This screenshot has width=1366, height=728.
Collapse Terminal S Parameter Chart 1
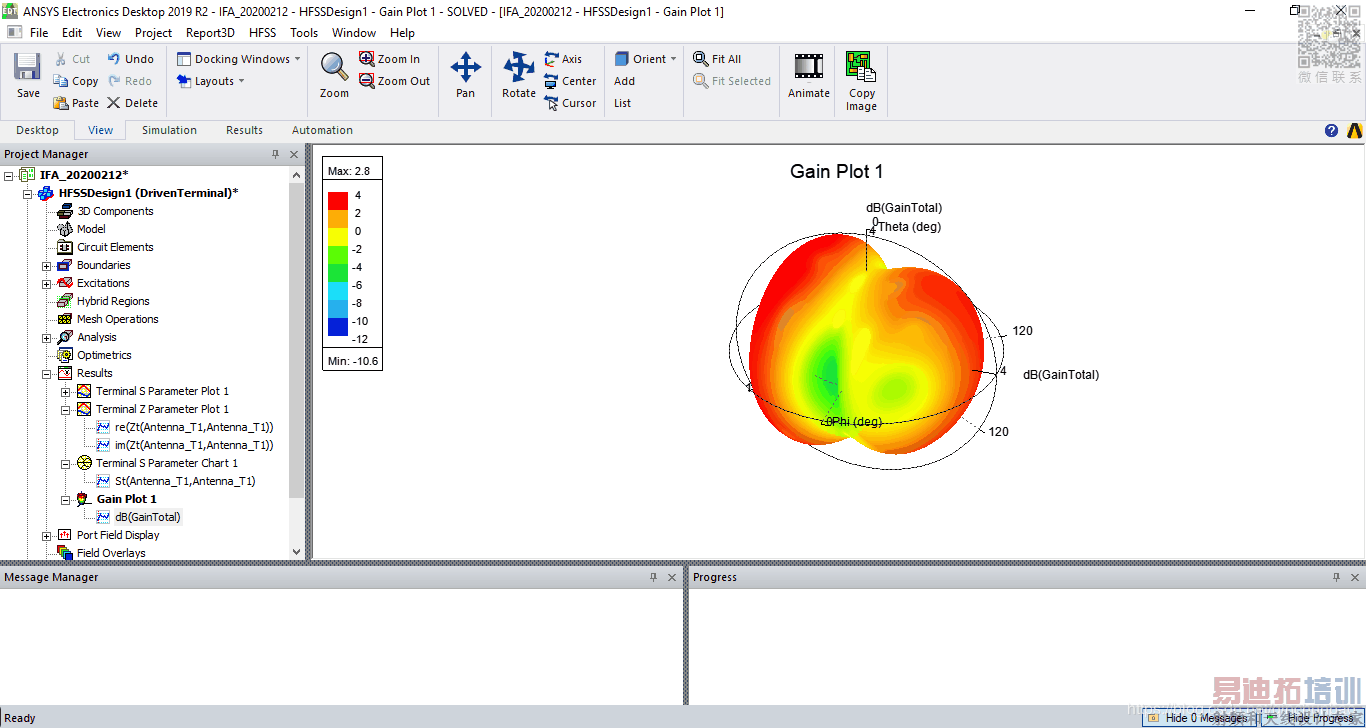click(66, 463)
